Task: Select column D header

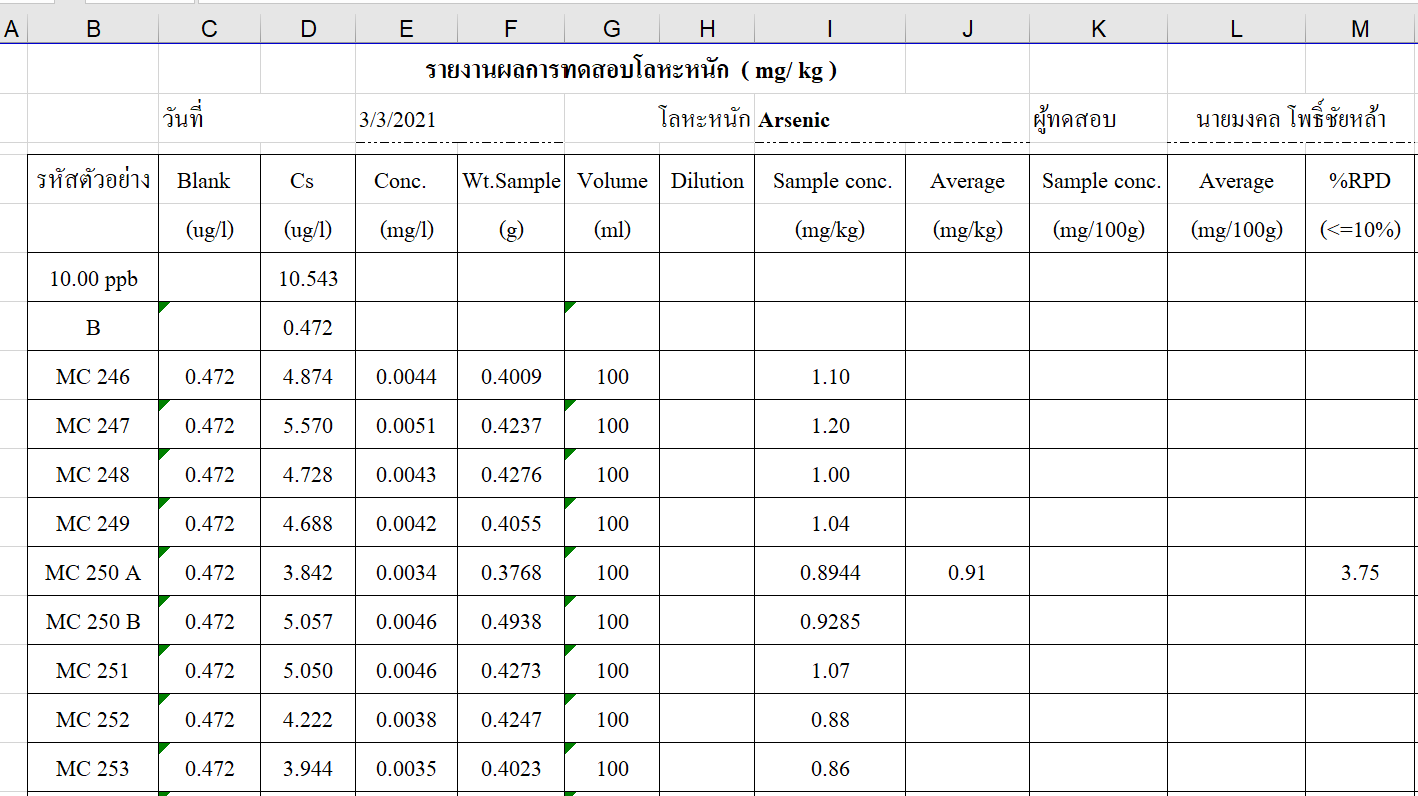Action: [308, 30]
